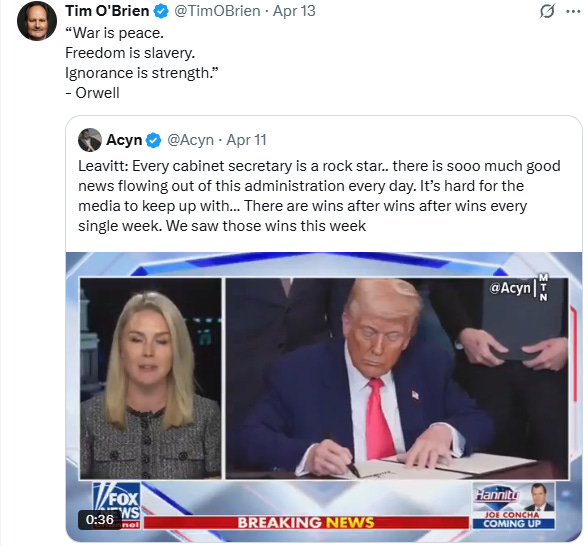Click the Acyn display name
This screenshot has width=588, height=546.
click(124, 140)
